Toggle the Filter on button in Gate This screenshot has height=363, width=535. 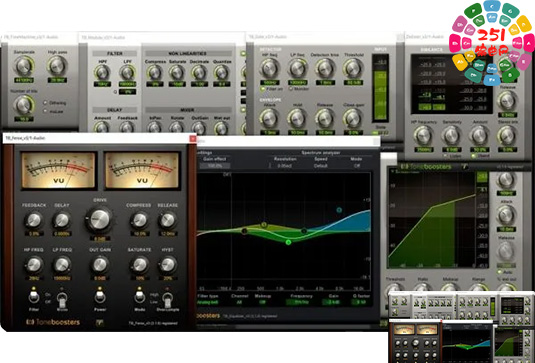[262, 89]
